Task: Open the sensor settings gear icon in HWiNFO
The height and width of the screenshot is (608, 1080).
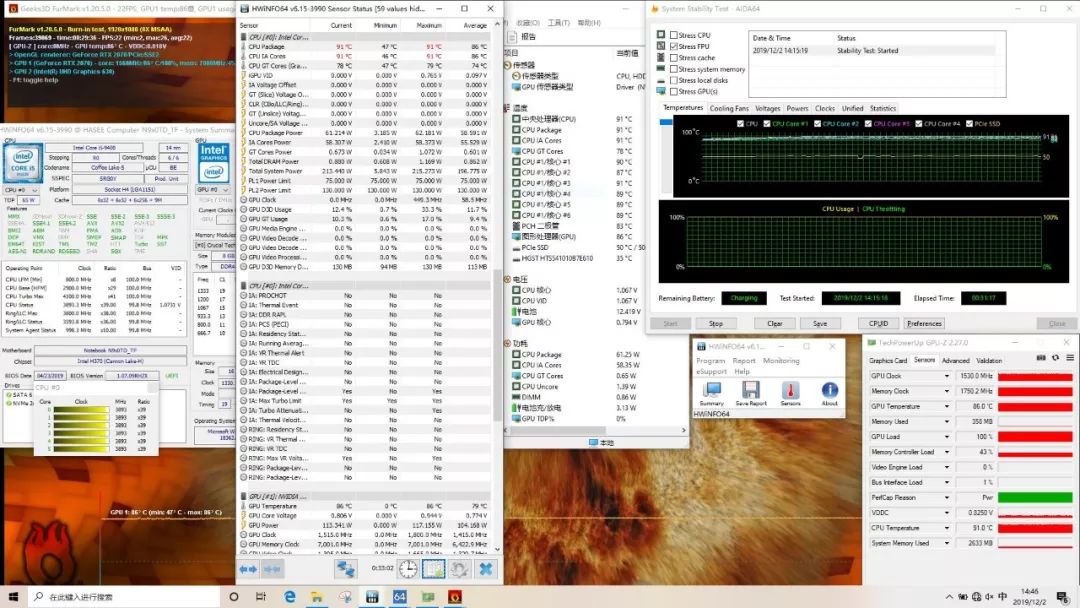Action: pyautogui.click(x=459, y=569)
